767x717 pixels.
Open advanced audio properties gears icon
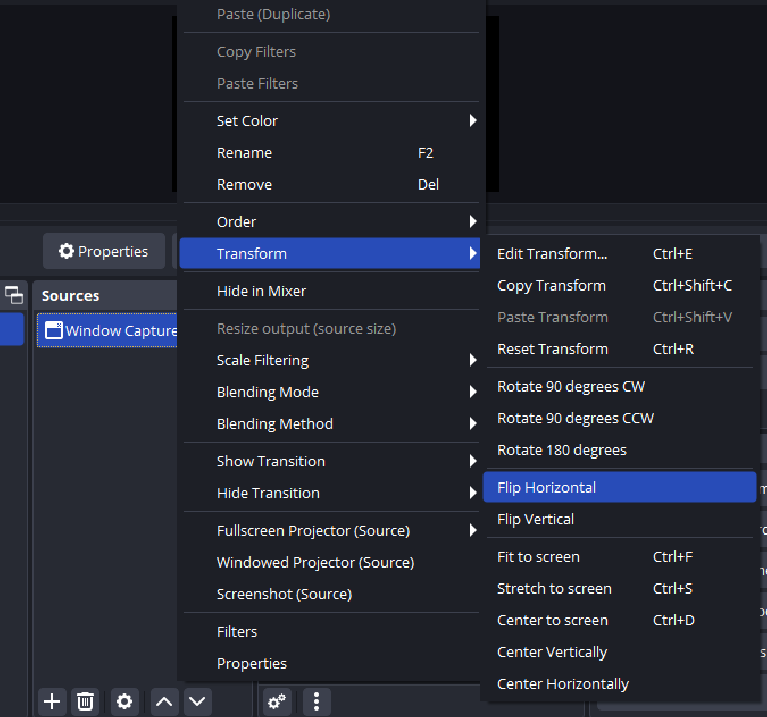277,702
